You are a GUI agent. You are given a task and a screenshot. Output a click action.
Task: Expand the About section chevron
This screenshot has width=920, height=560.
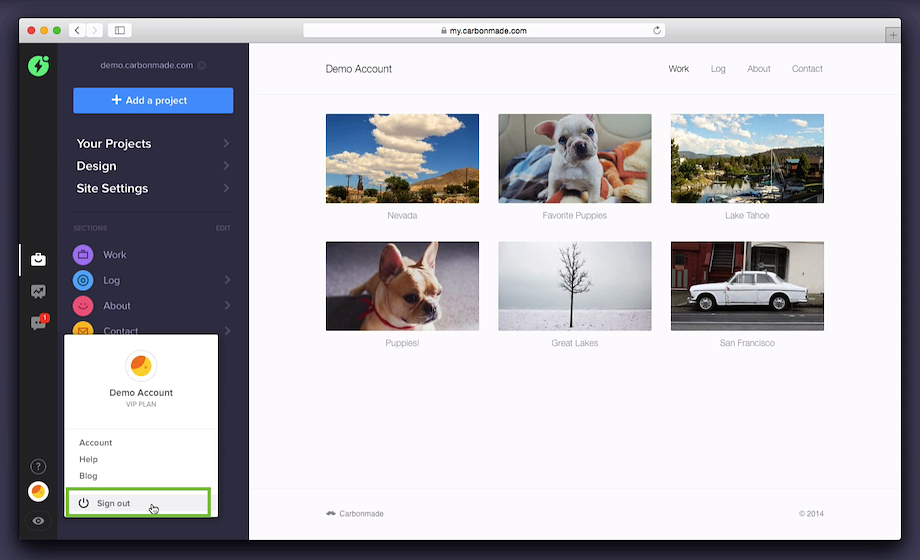click(227, 305)
